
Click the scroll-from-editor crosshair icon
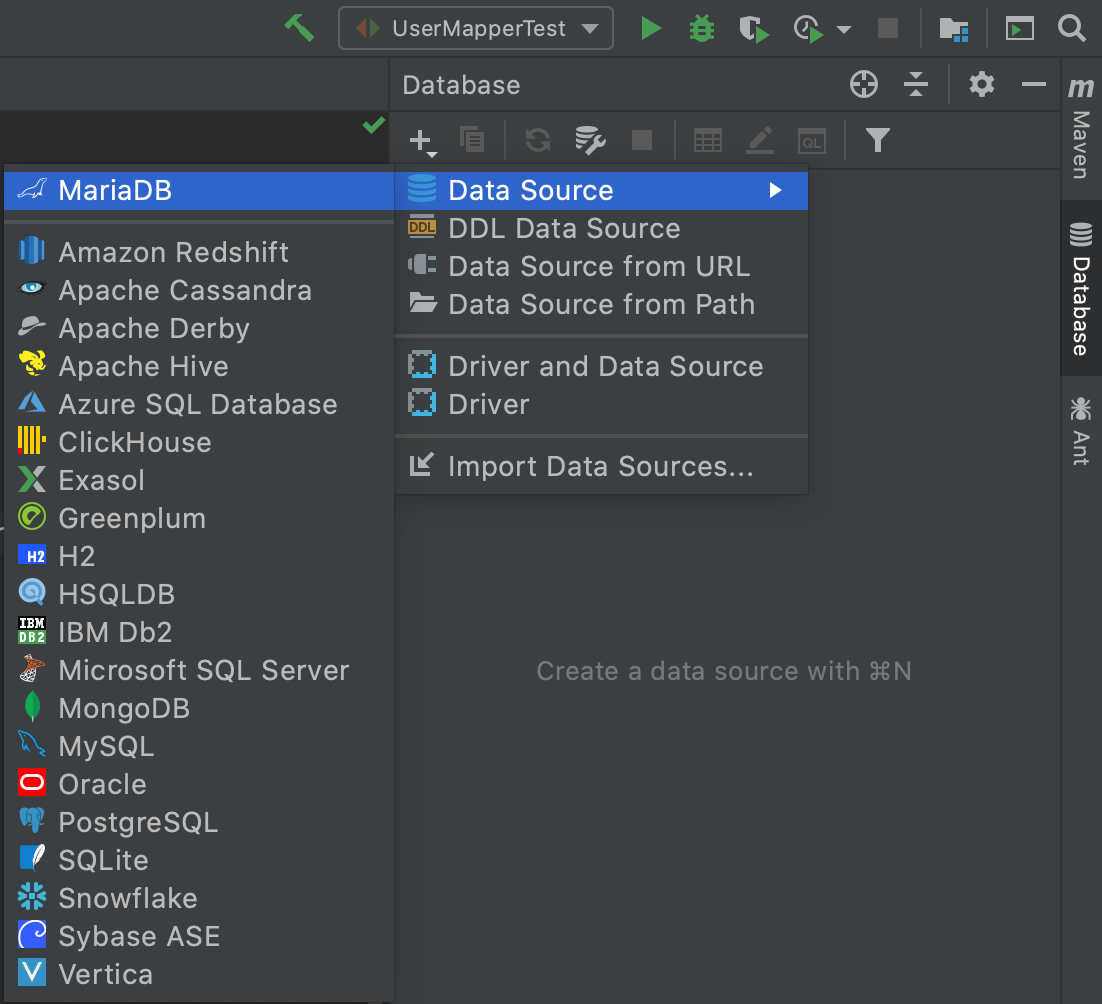863,85
